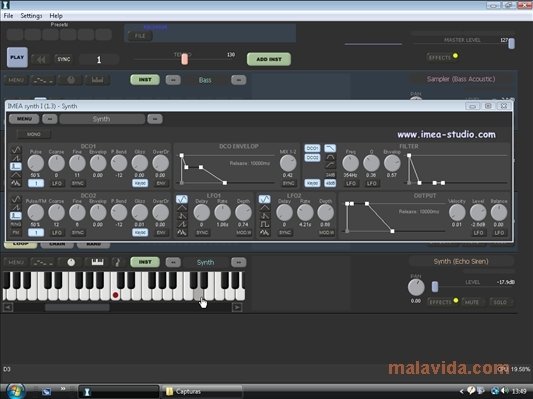This screenshot has height=399, width=533.
Task: Open the Synth preset name selector in synth window
Action: (x=102, y=119)
